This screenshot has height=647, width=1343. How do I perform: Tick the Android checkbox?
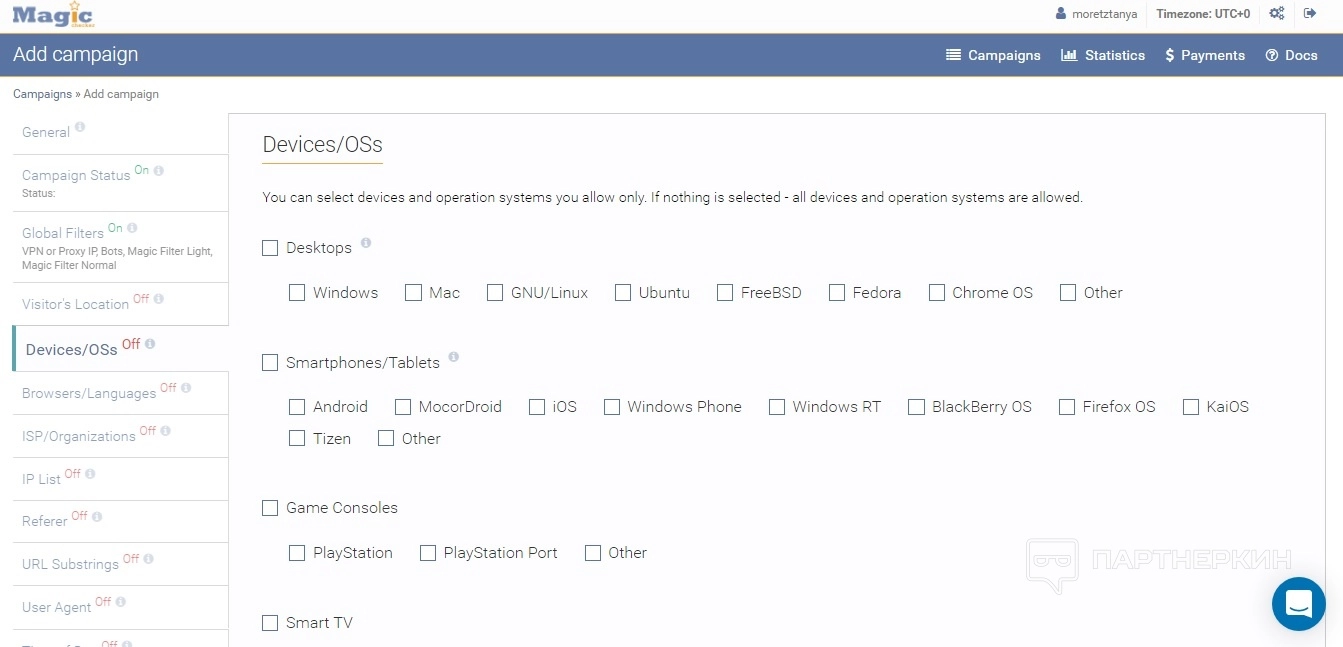[x=297, y=407]
